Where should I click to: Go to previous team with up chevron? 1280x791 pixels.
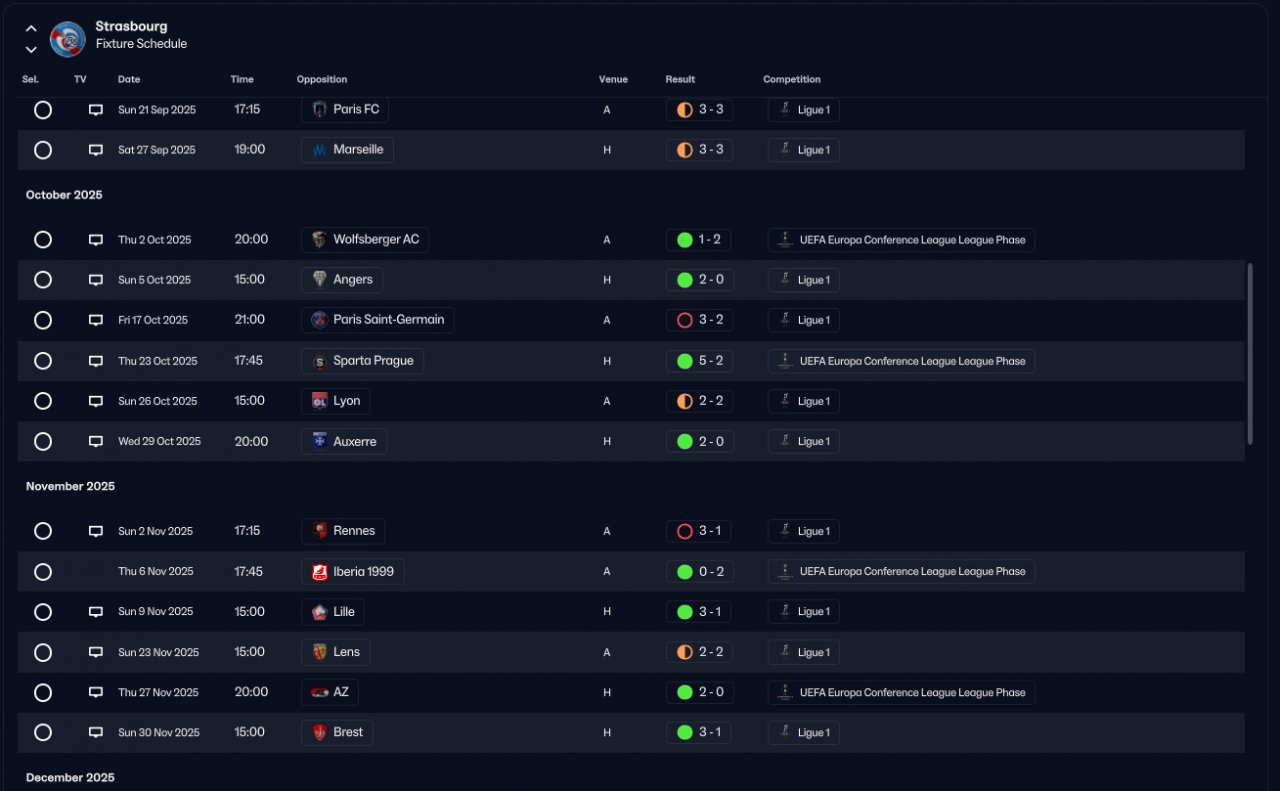tap(31, 29)
